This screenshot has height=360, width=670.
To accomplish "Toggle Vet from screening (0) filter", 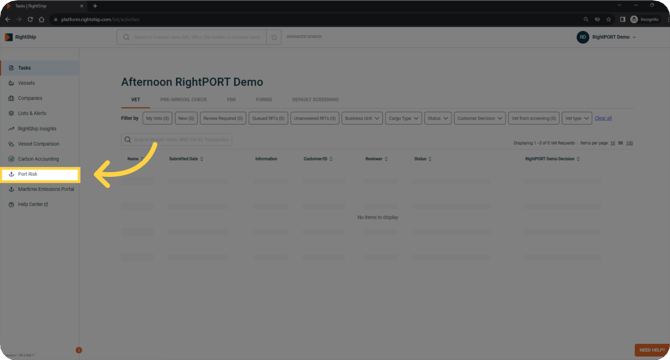I will tap(533, 118).
